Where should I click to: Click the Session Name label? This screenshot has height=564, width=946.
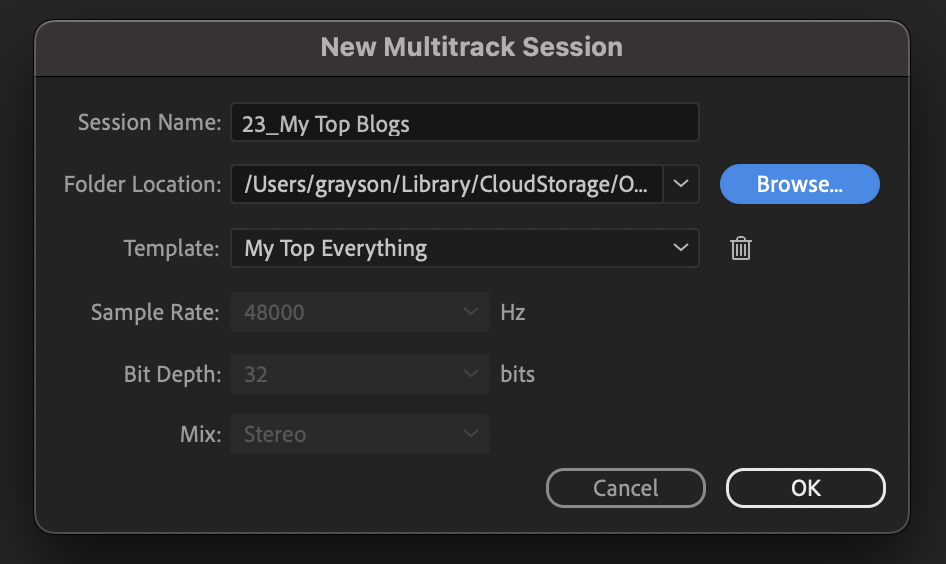(x=150, y=123)
